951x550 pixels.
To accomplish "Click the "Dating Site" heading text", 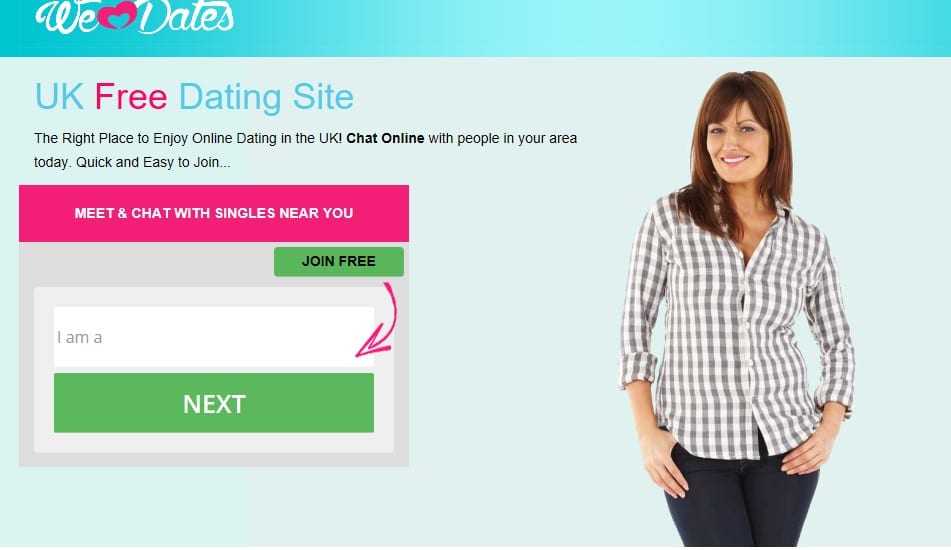I will point(266,98).
